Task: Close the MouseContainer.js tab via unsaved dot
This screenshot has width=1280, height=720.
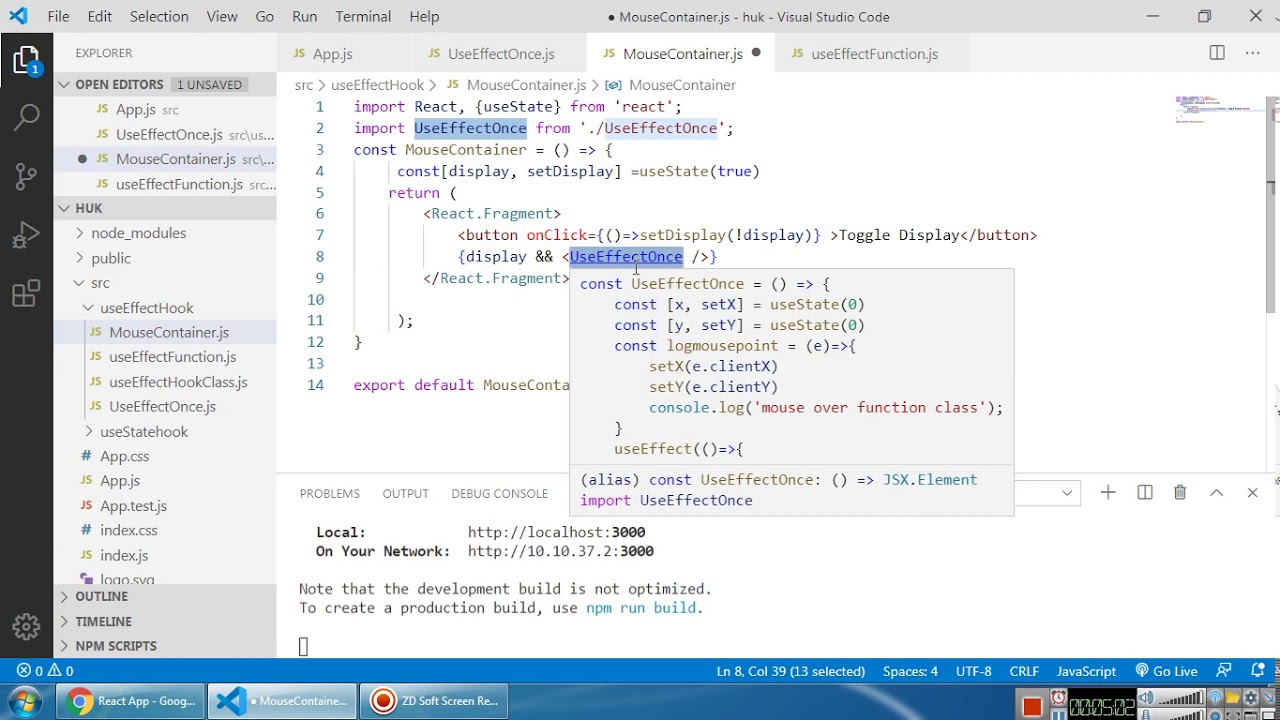Action: pyautogui.click(x=756, y=53)
